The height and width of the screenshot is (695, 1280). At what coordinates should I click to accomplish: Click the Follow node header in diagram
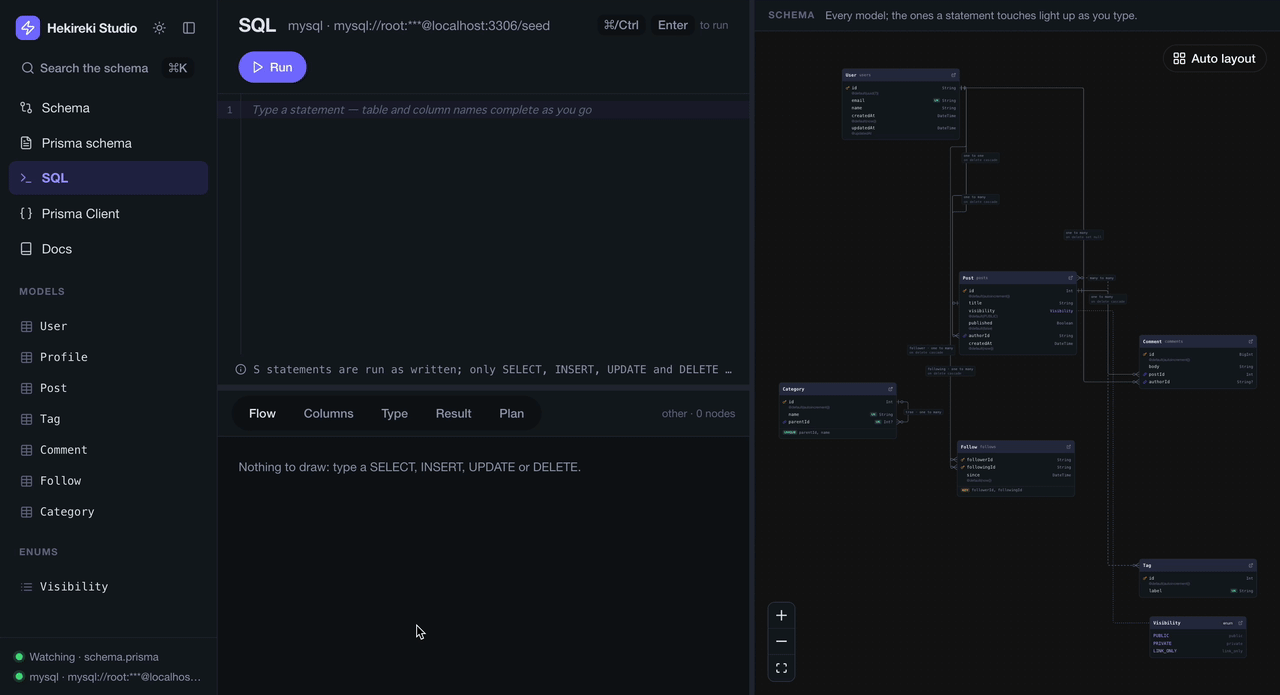pos(1016,447)
